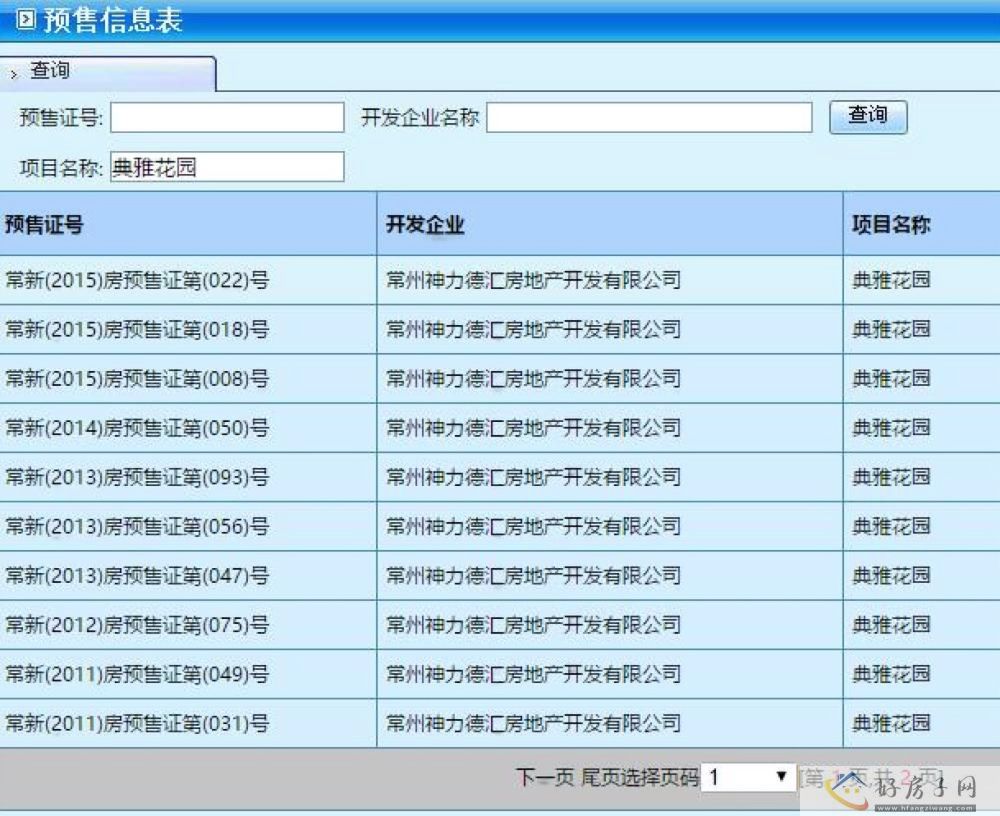
Task: Click the 预售证号 input field
Action: pyautogui.click(x=227, y=118)
